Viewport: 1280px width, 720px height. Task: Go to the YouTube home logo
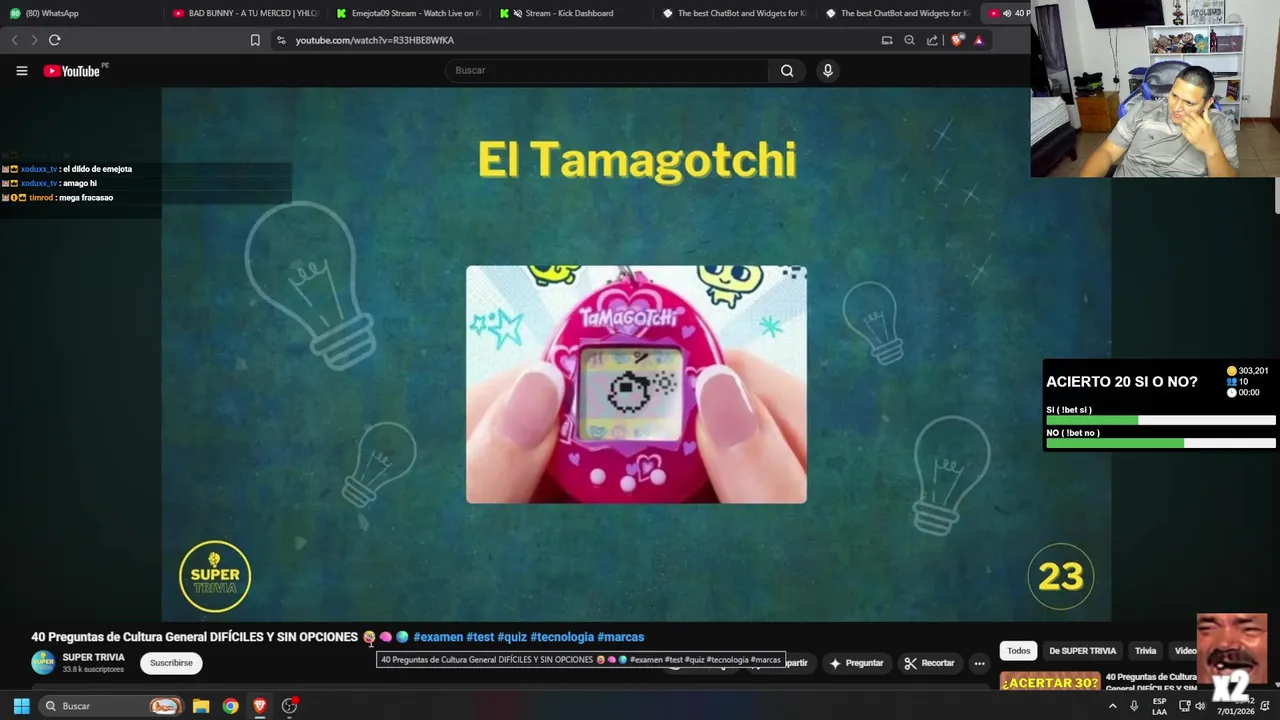(x=72, y=71)
